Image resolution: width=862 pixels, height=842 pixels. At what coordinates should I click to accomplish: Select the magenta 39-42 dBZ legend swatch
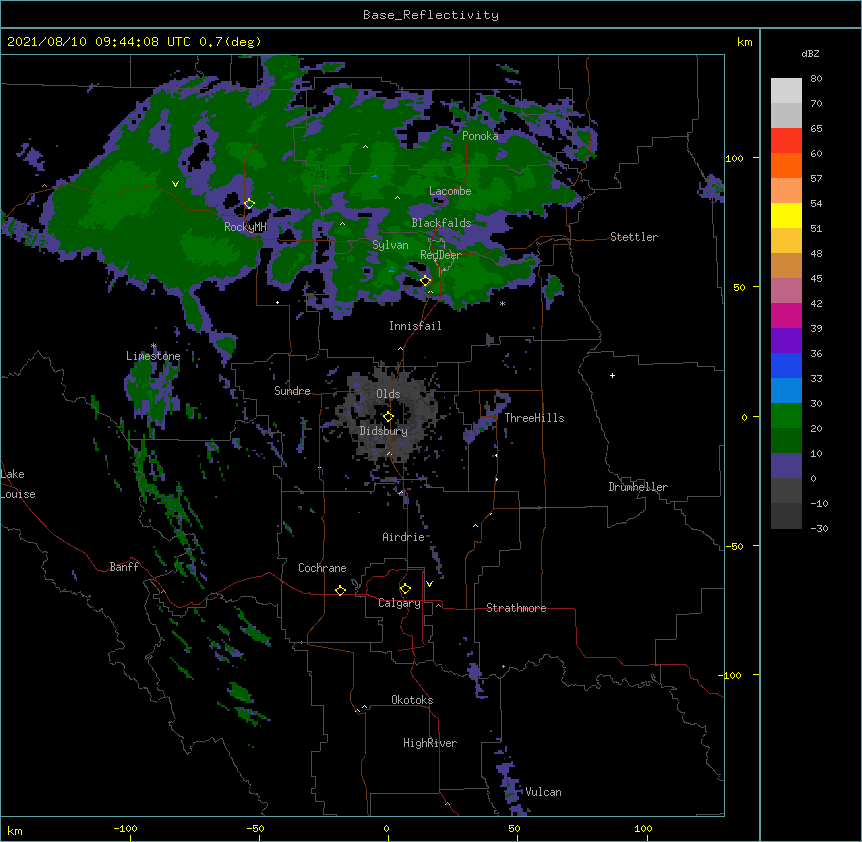click(x=786, y=315)
